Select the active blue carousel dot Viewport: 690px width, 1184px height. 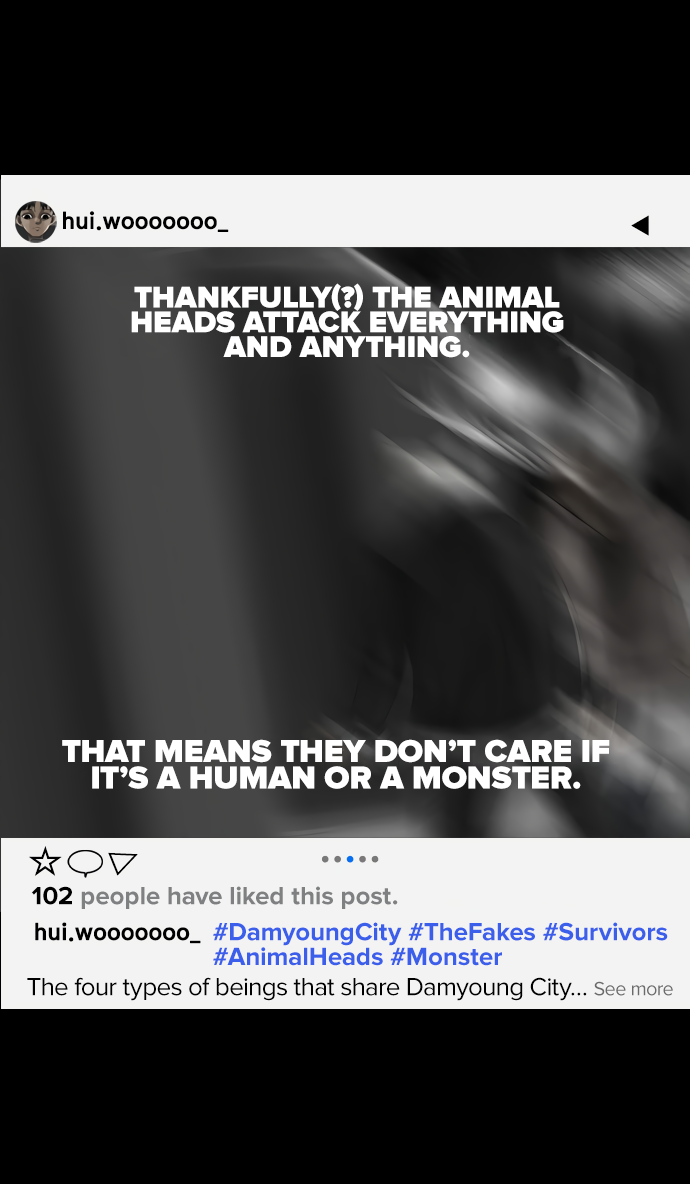(x=350, y=859)
